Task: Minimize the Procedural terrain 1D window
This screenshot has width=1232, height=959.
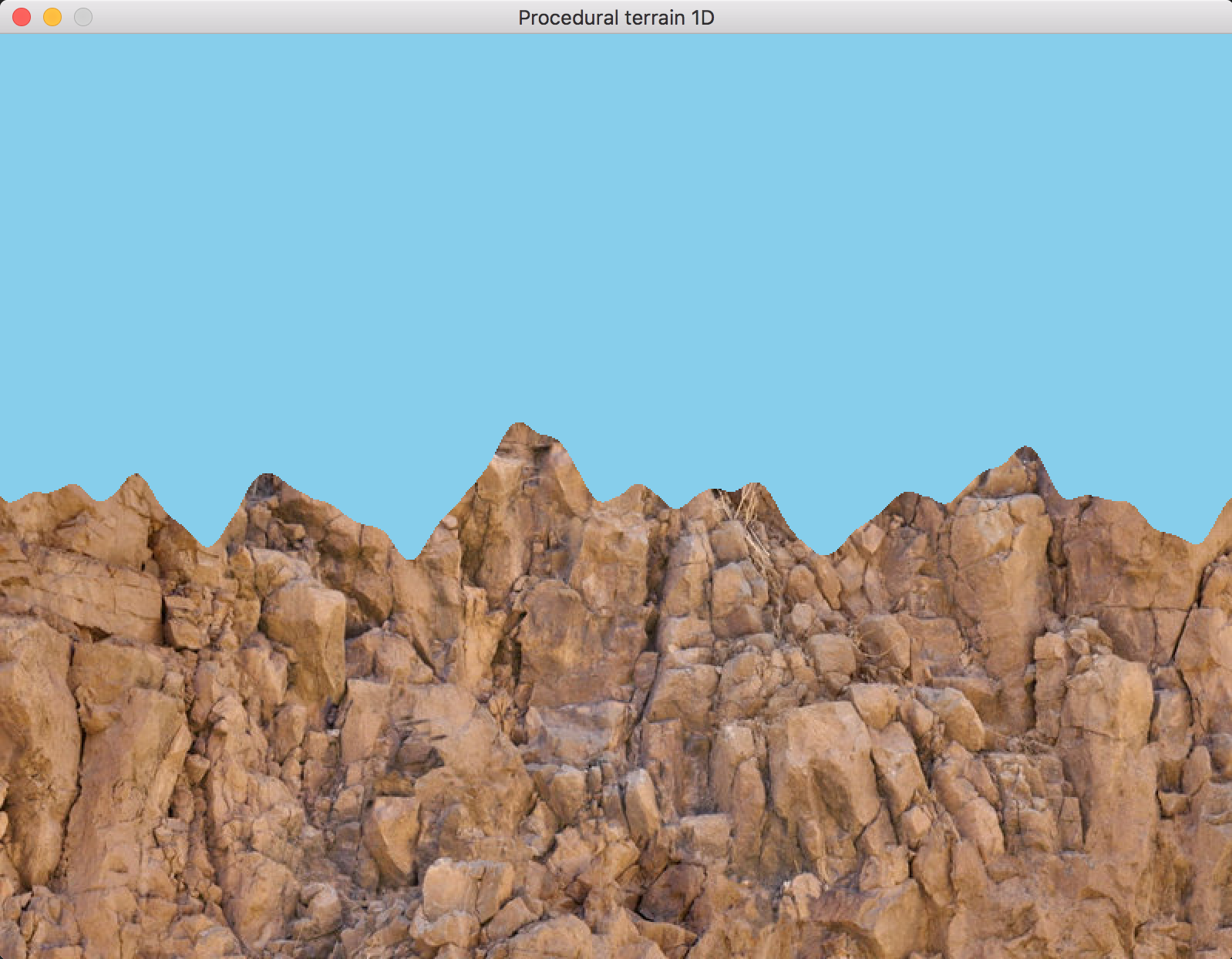Action: click(x=52, y=17)
